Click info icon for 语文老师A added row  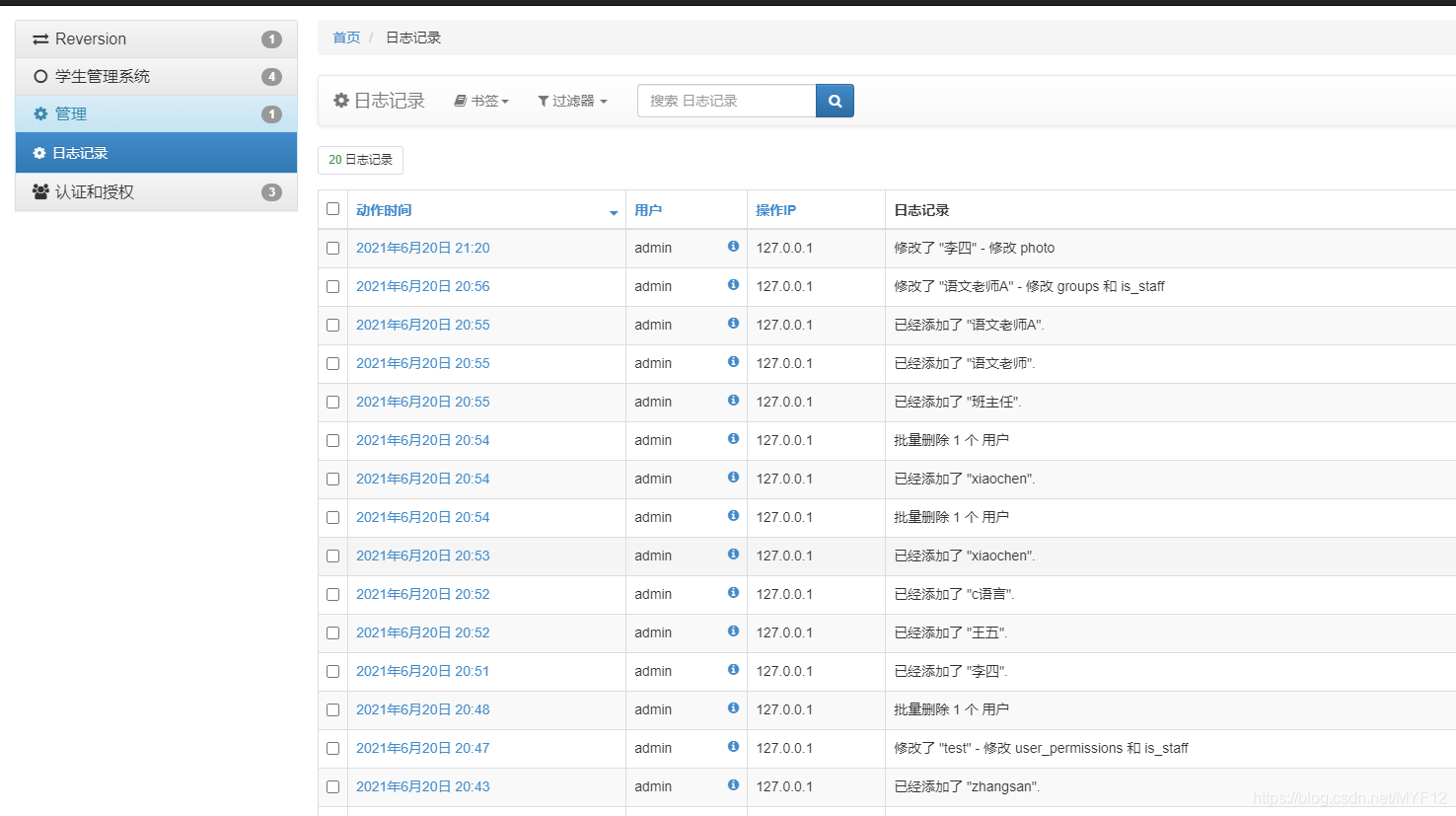click(733, 324)
